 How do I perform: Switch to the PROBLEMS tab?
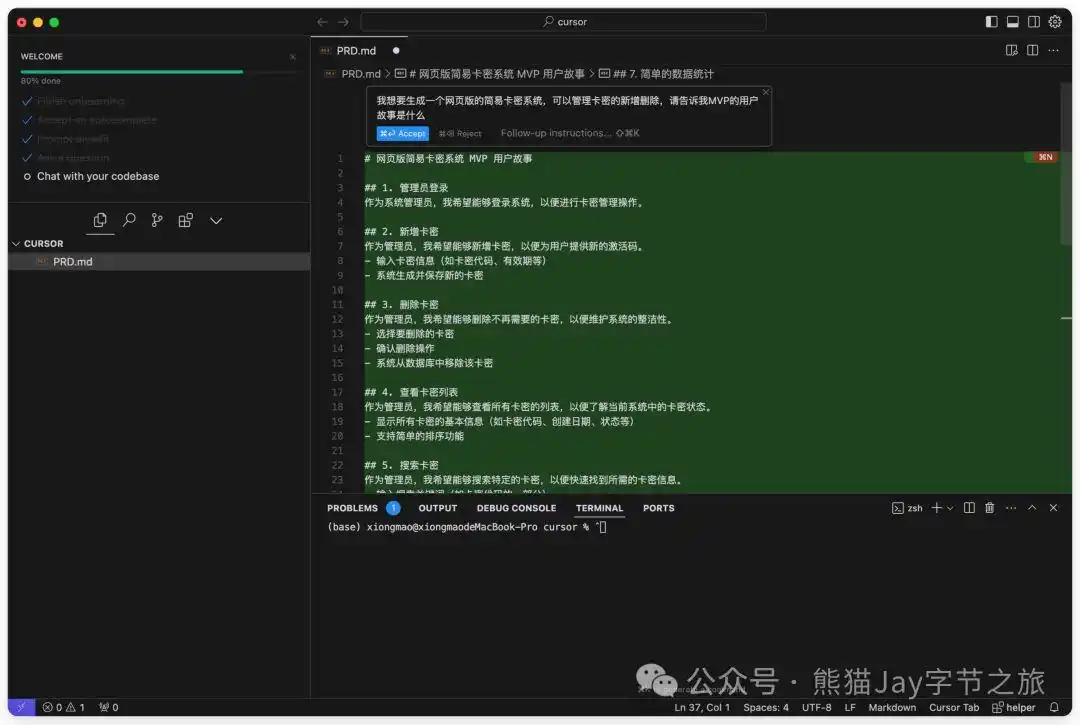point(352,507)
